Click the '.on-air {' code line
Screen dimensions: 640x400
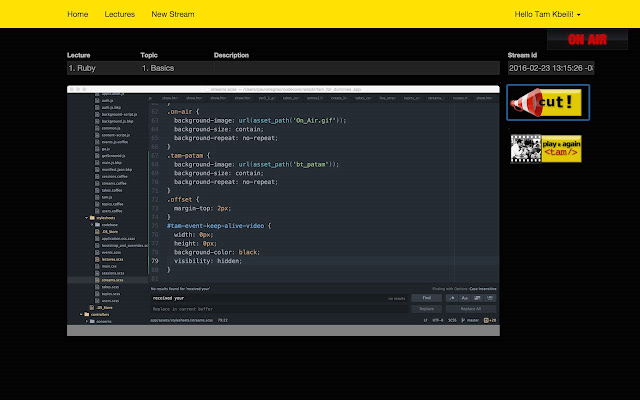coord(183,111)
